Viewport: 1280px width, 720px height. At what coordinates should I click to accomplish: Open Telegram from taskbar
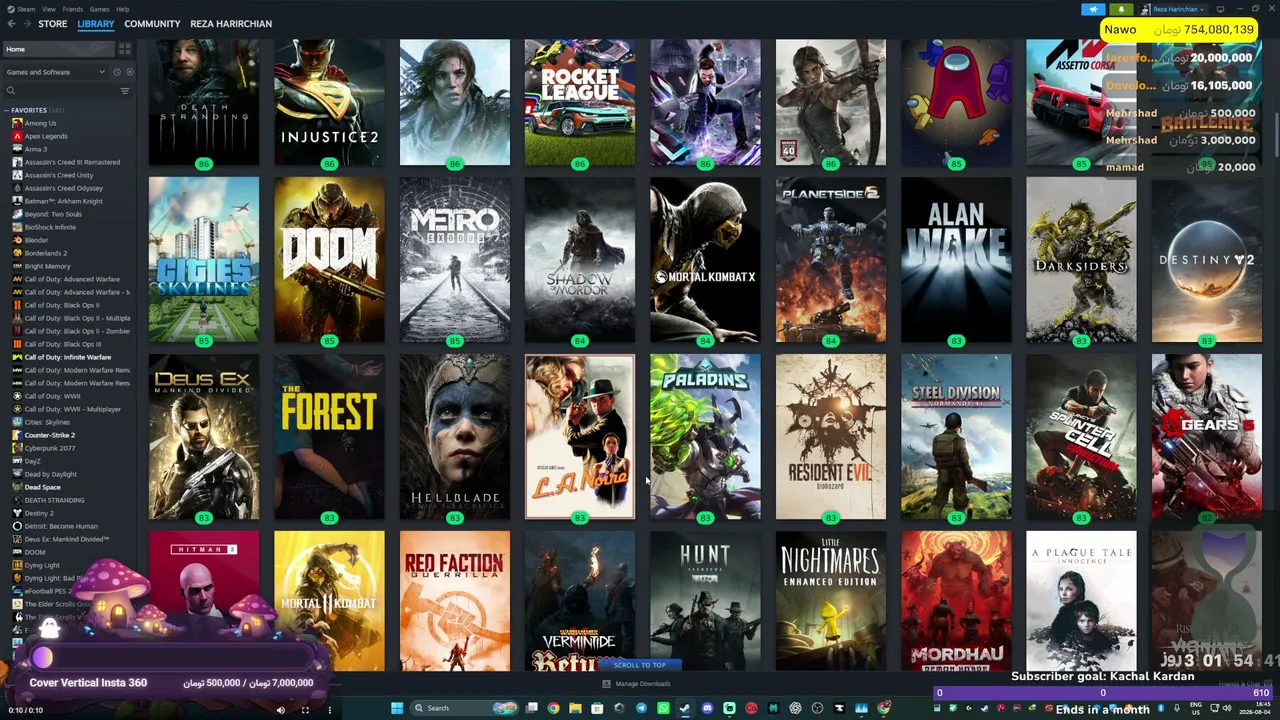pos(641,708)
